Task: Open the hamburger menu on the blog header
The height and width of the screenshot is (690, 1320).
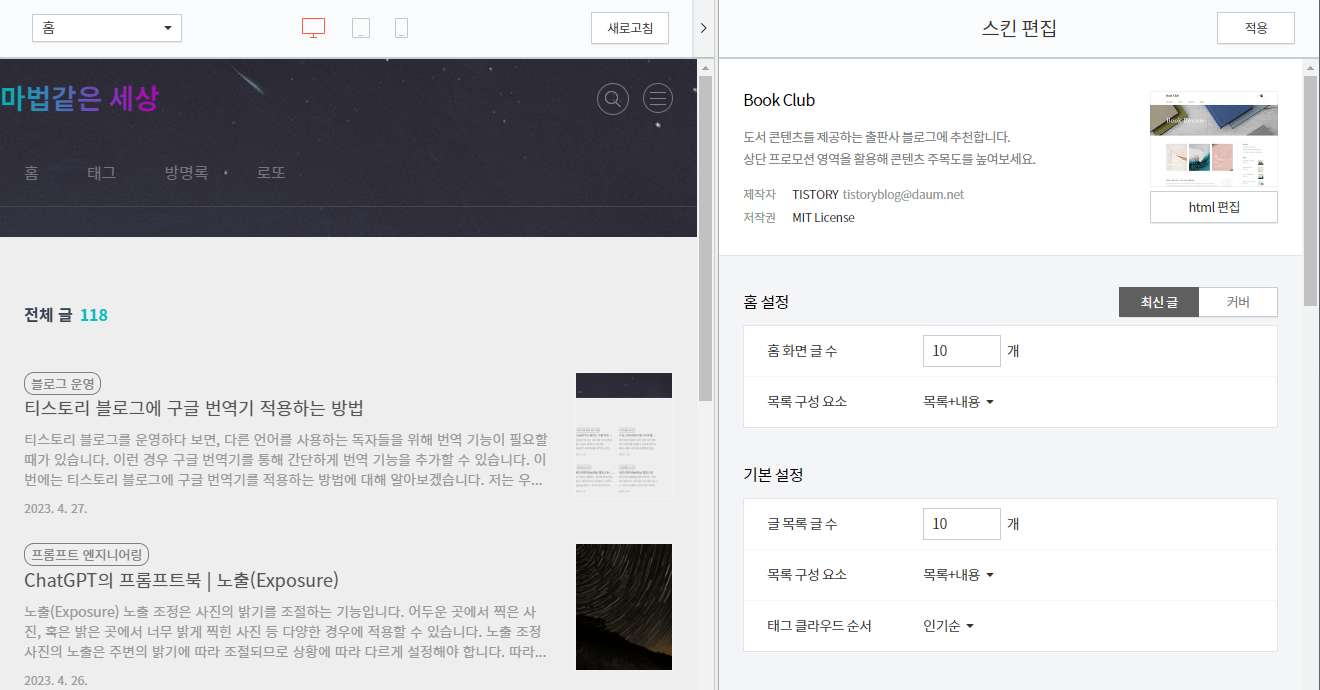Action: pos(657,98)
